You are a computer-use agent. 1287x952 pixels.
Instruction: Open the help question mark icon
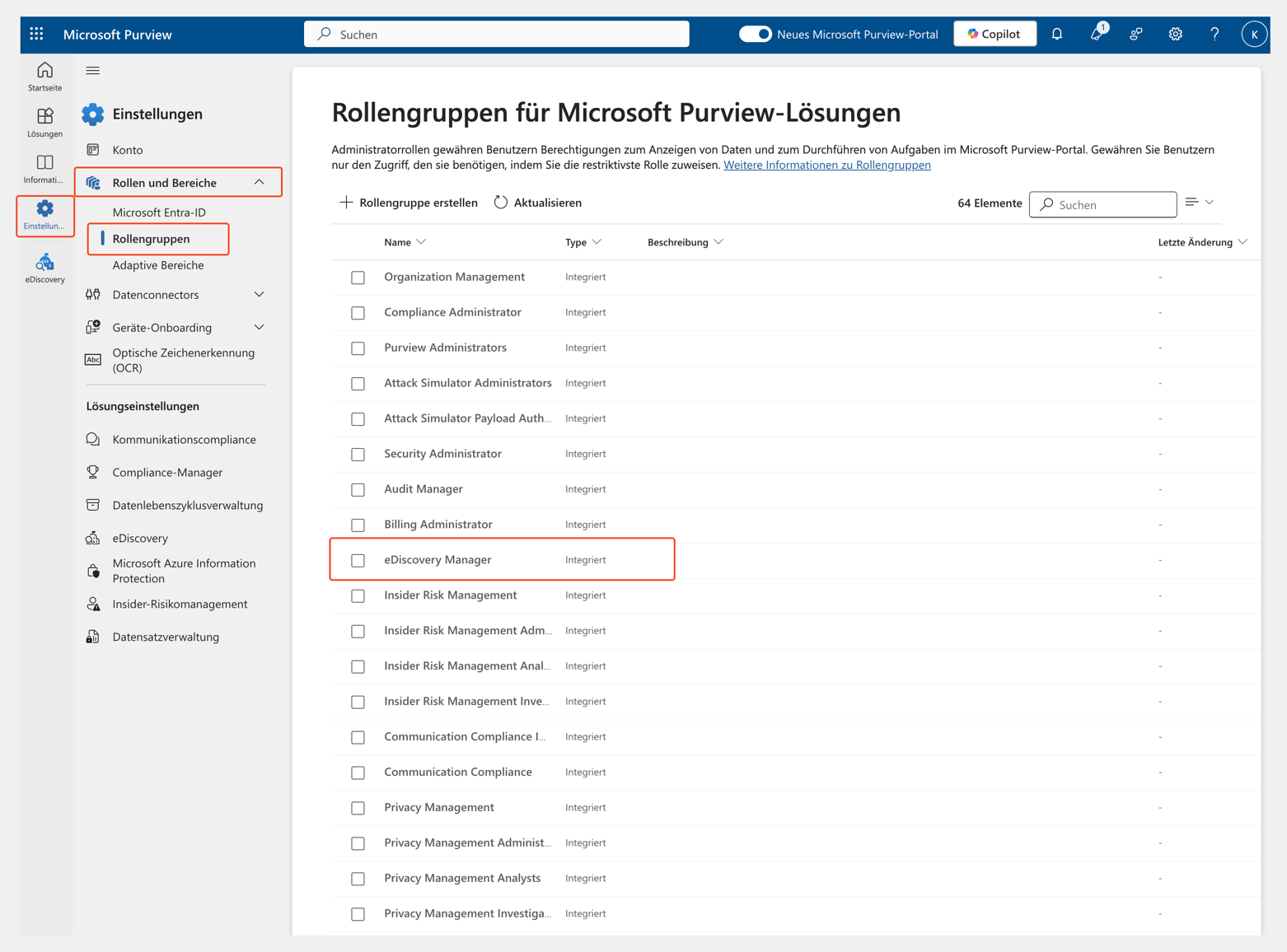tap(1214, 34)
